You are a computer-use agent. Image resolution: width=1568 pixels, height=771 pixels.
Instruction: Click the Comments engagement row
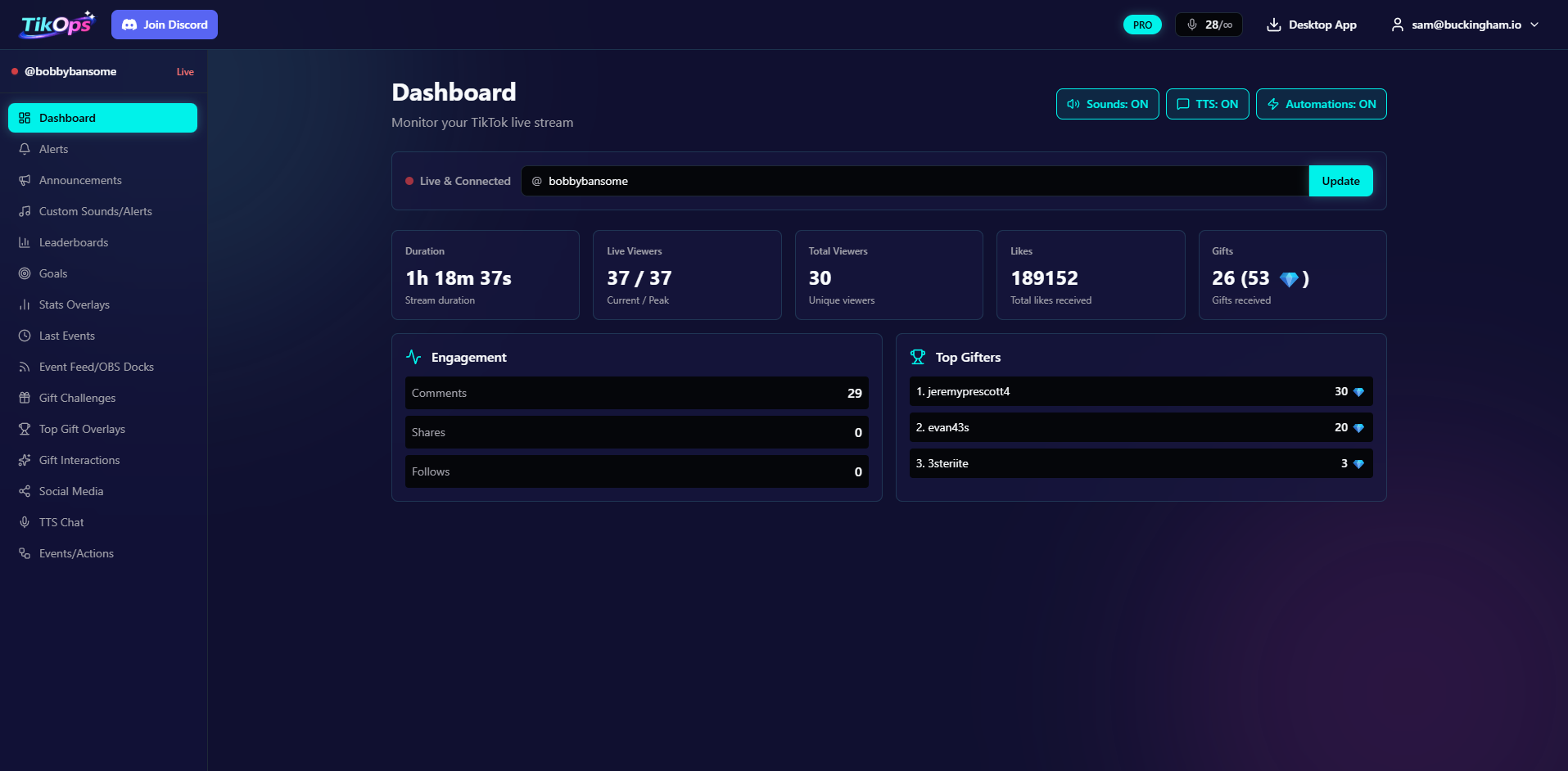click(637, 393)
